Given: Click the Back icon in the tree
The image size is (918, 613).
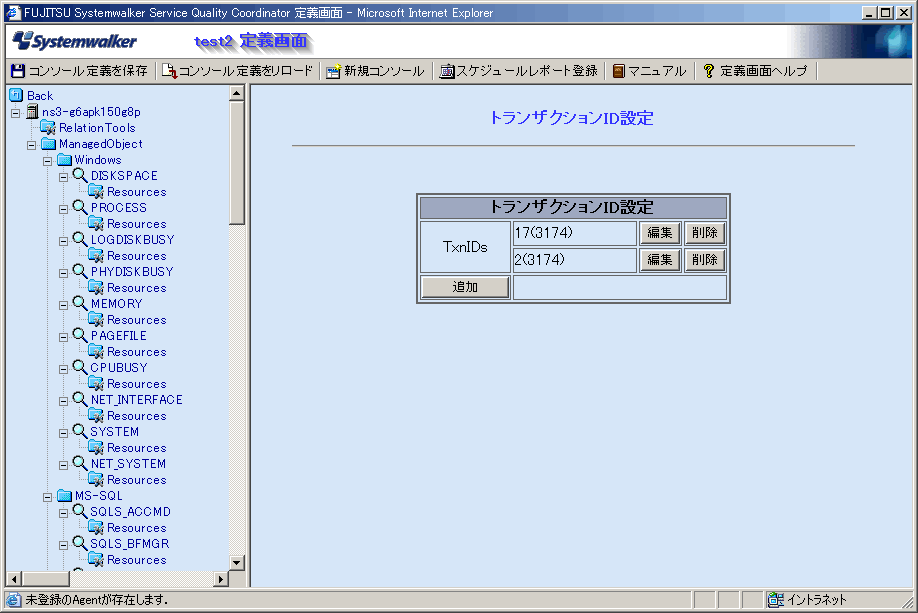Looking at the screenshot, I should (16, 95).
